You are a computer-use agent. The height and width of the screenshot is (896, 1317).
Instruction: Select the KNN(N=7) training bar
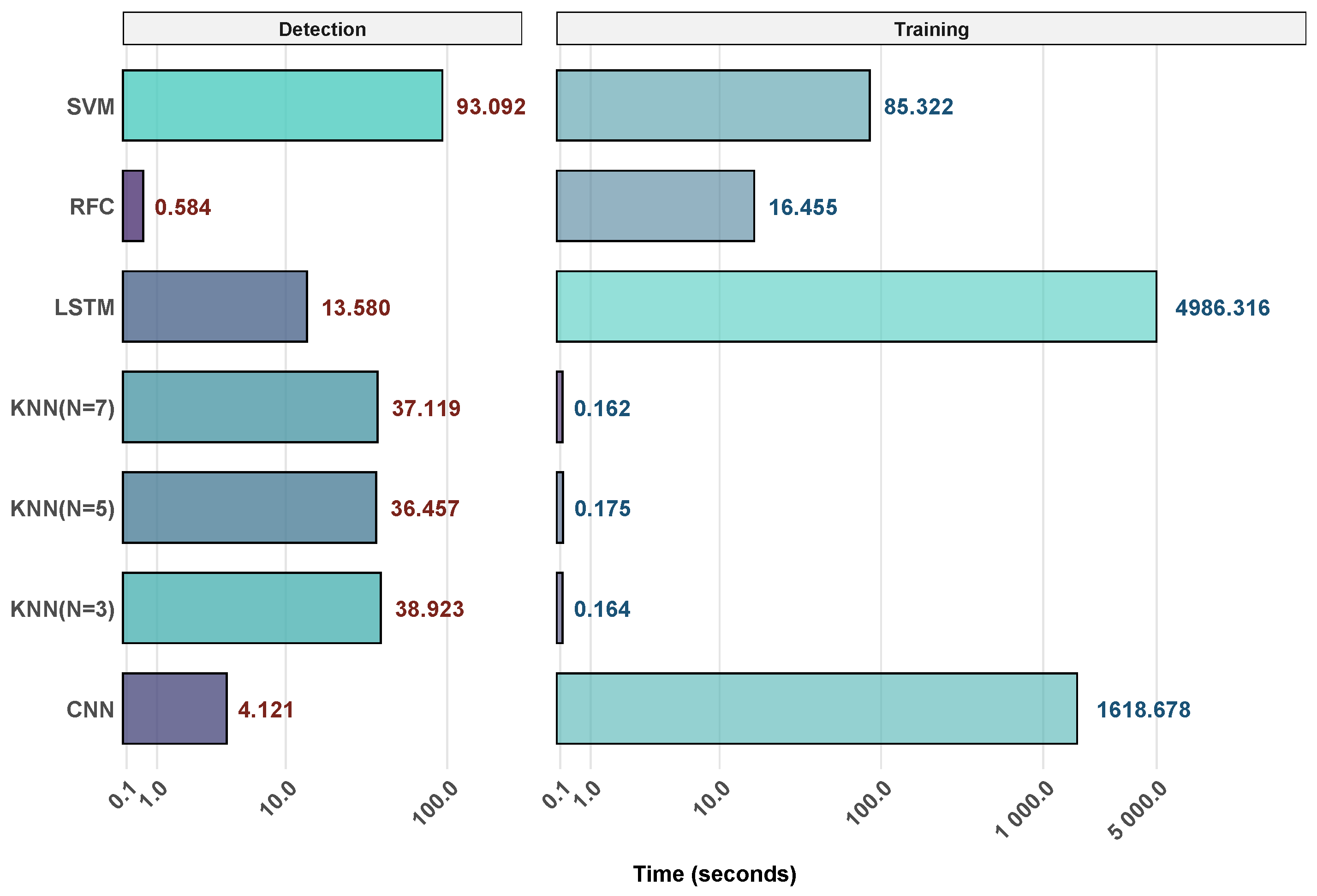[x=560, y=407]
